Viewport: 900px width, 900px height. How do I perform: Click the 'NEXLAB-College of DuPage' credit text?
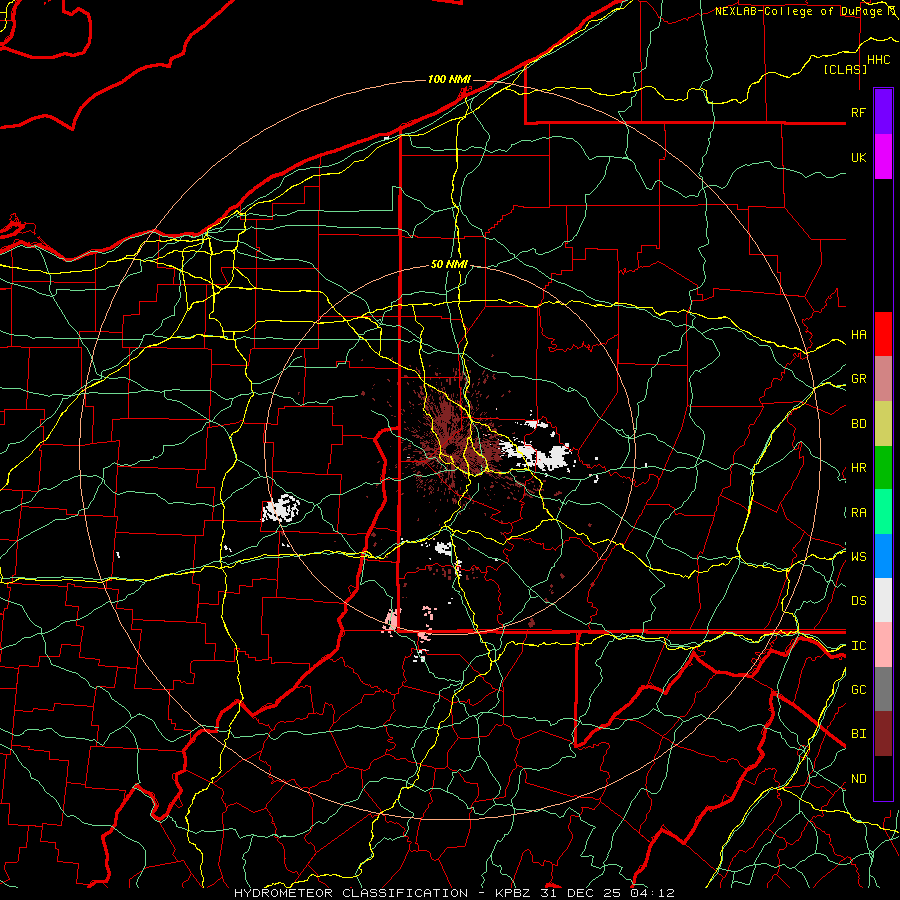point(800,11)
